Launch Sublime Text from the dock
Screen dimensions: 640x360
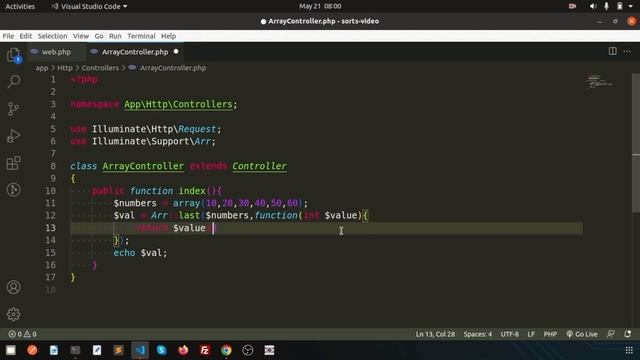pyautogui.click(x=118, y=350)
